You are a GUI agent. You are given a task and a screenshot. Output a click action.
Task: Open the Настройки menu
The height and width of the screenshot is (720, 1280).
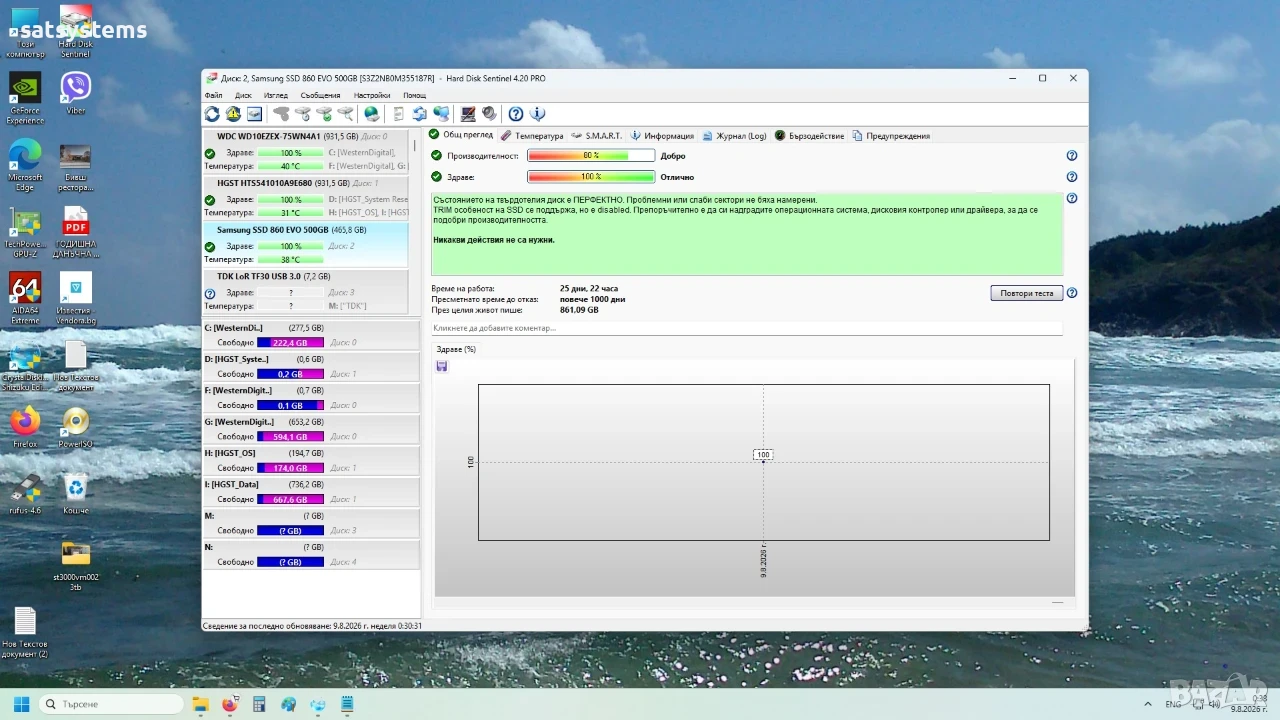tap(372, 96)
